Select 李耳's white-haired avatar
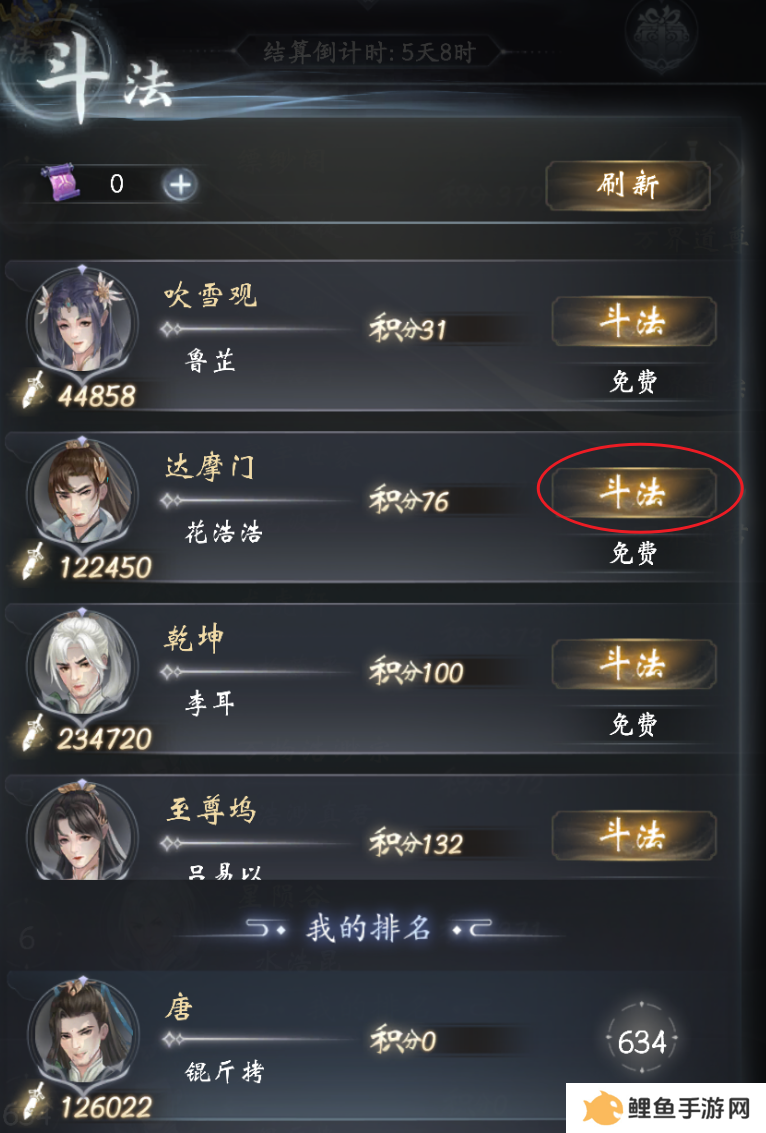 pyautogui.click(x=82, y=663)
